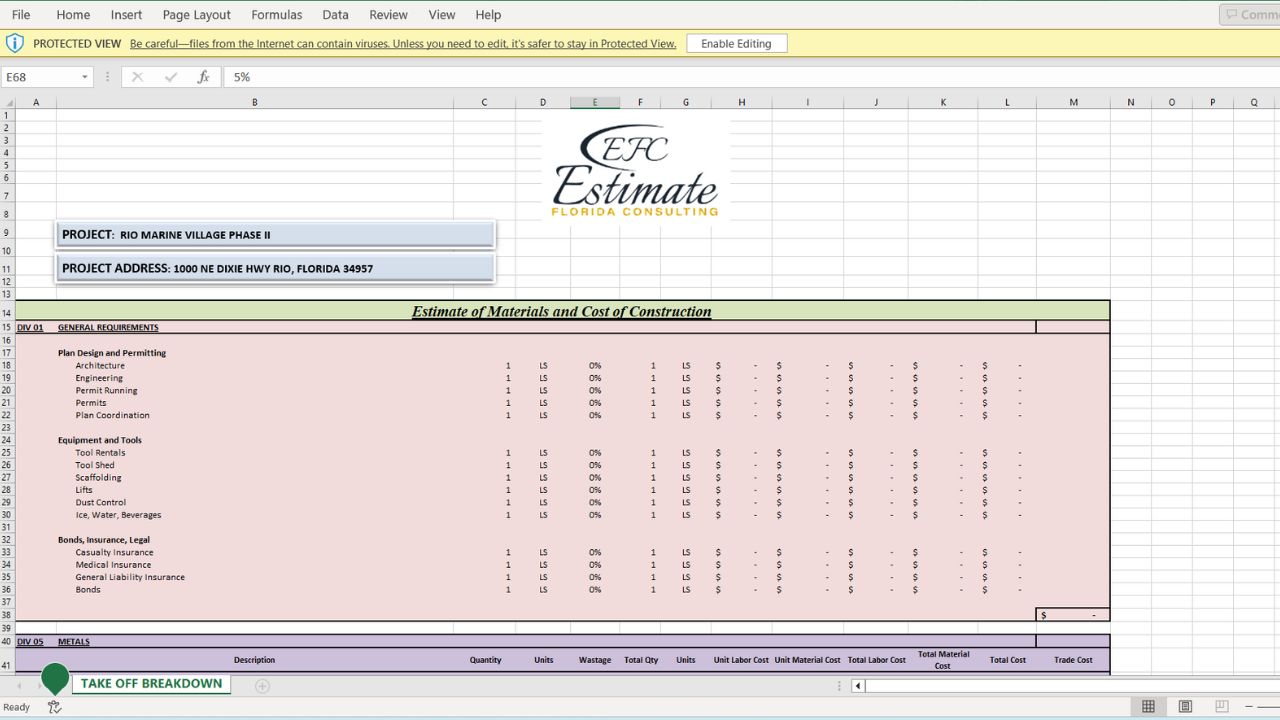Select the Formulas ribbon tab

coord(276,14)
